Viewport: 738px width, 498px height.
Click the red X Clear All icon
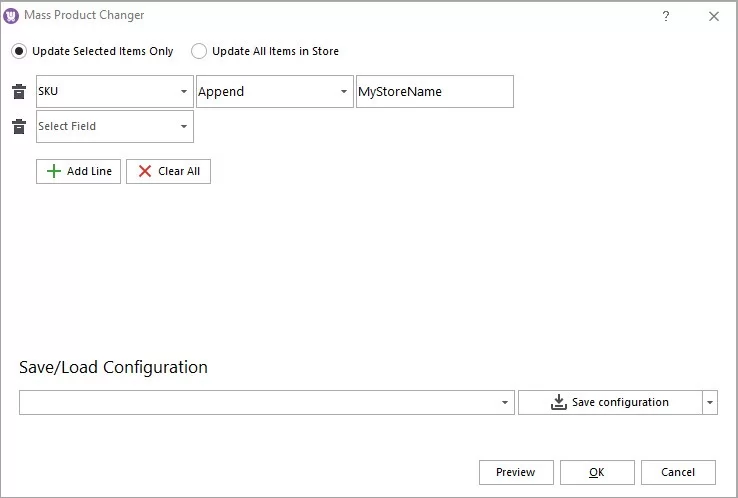coord(145,171)
